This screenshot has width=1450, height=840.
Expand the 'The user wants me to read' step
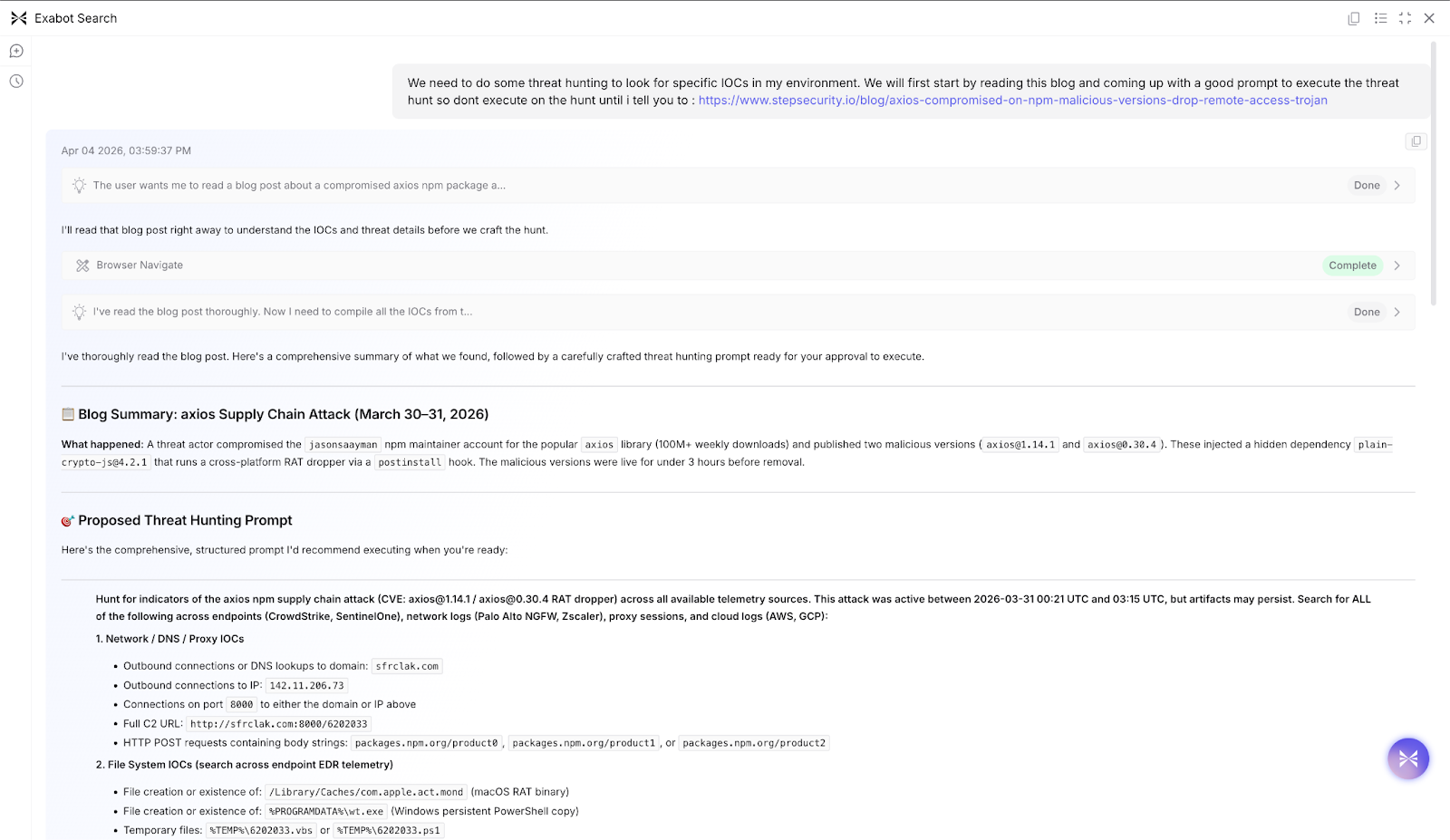pyautogui.click(x=1397, y=186)
